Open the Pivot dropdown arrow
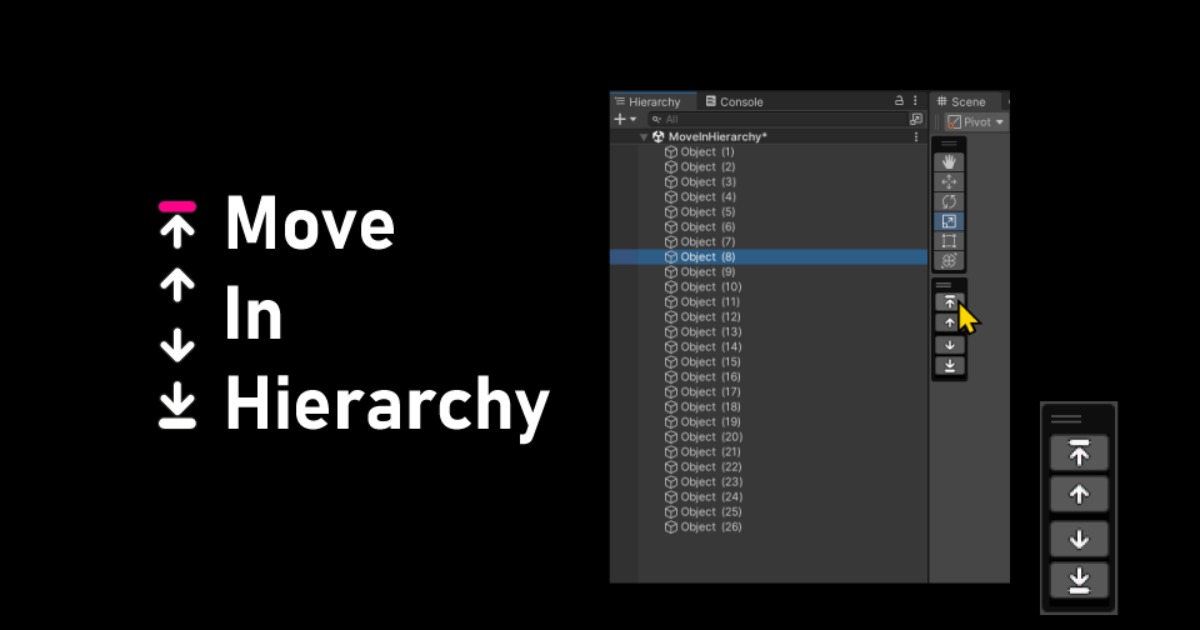The image size is (1200, 630). tap(999, 122)
